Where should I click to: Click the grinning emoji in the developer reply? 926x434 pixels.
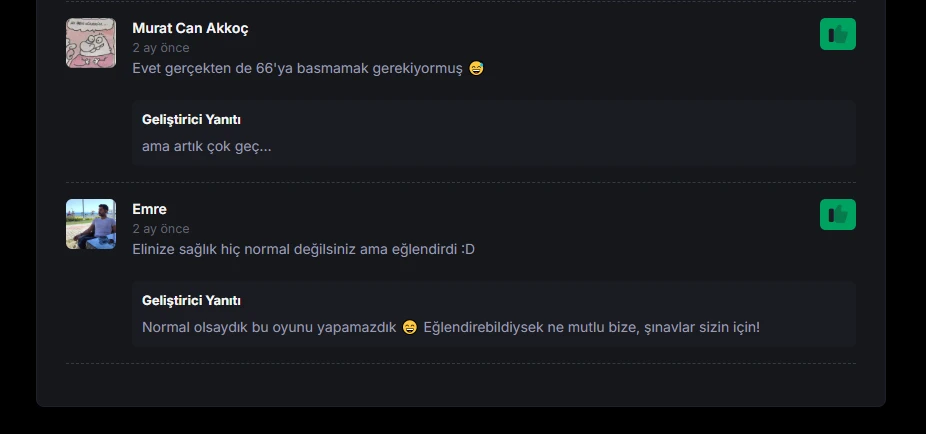pos(410,327)
